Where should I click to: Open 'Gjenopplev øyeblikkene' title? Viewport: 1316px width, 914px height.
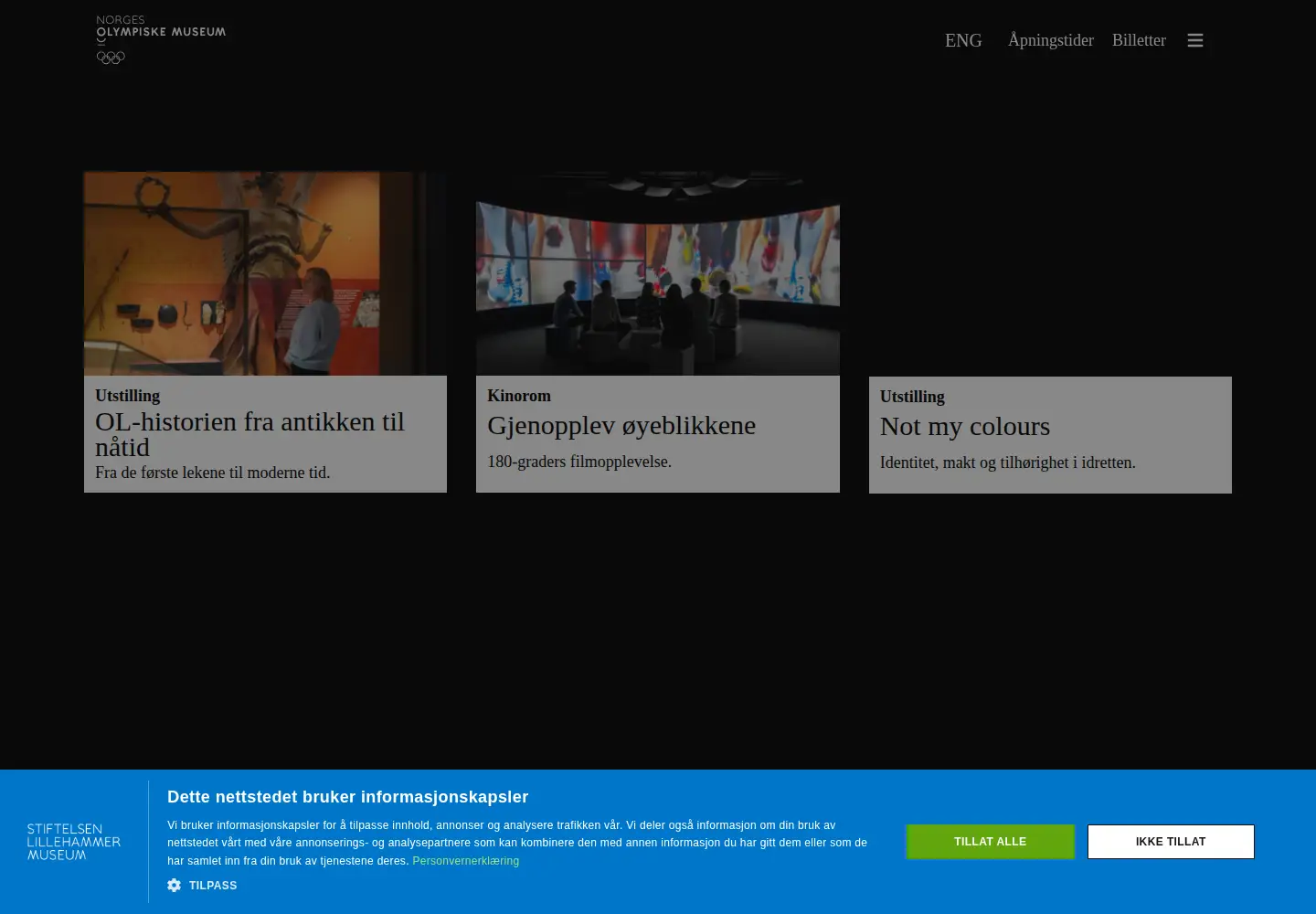(x=621, y=425)
